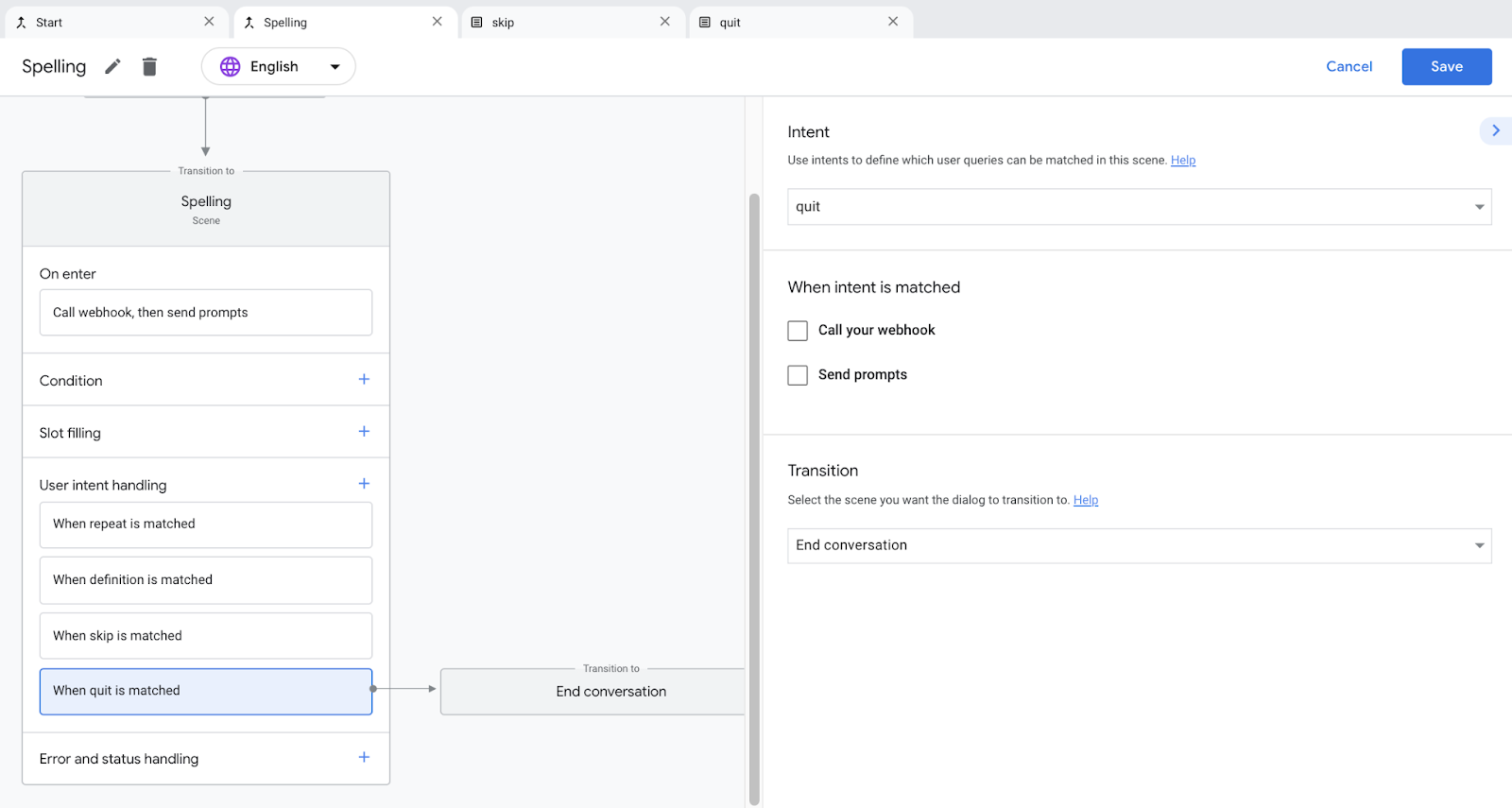Add User intent handling with plus icon
Image resolution: width=1512 pixels, height=808 pixels.
tap(364, 484)
